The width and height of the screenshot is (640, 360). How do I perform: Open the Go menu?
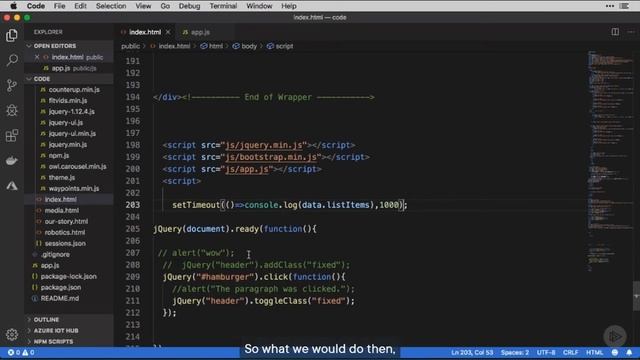point(165,6)
